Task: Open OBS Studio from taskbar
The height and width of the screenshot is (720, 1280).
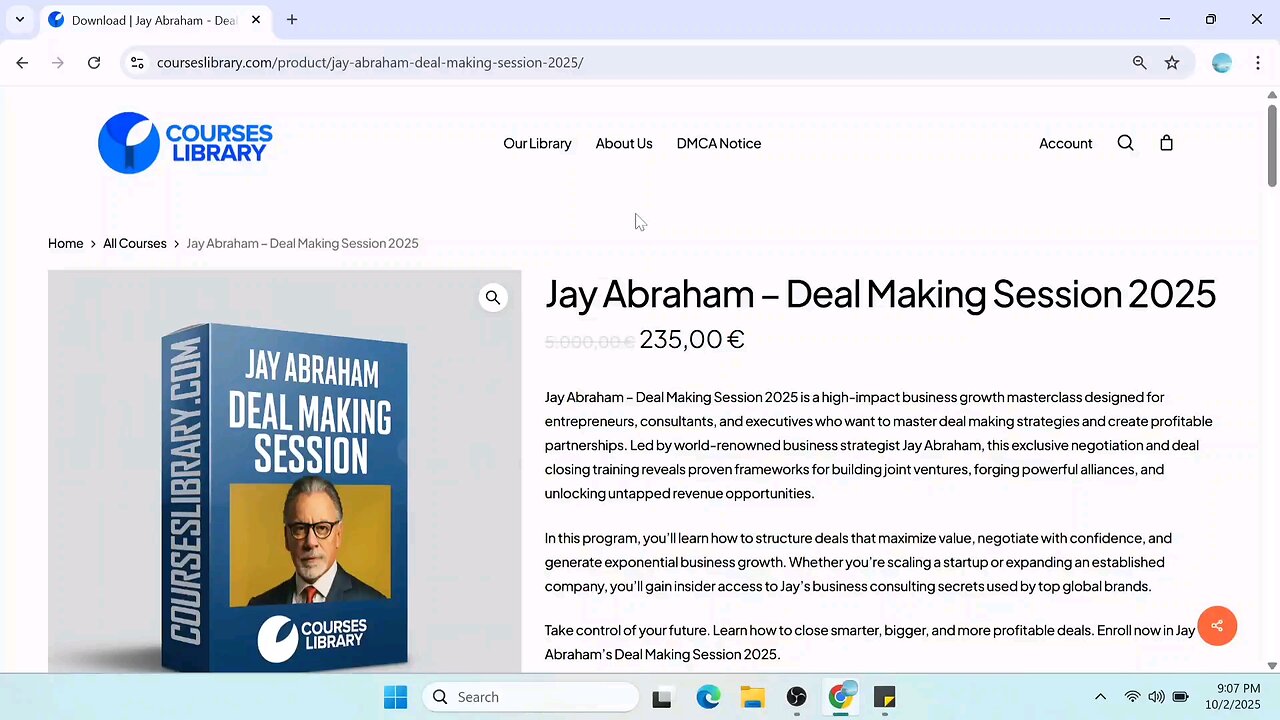Action: (x=797, y=697)
